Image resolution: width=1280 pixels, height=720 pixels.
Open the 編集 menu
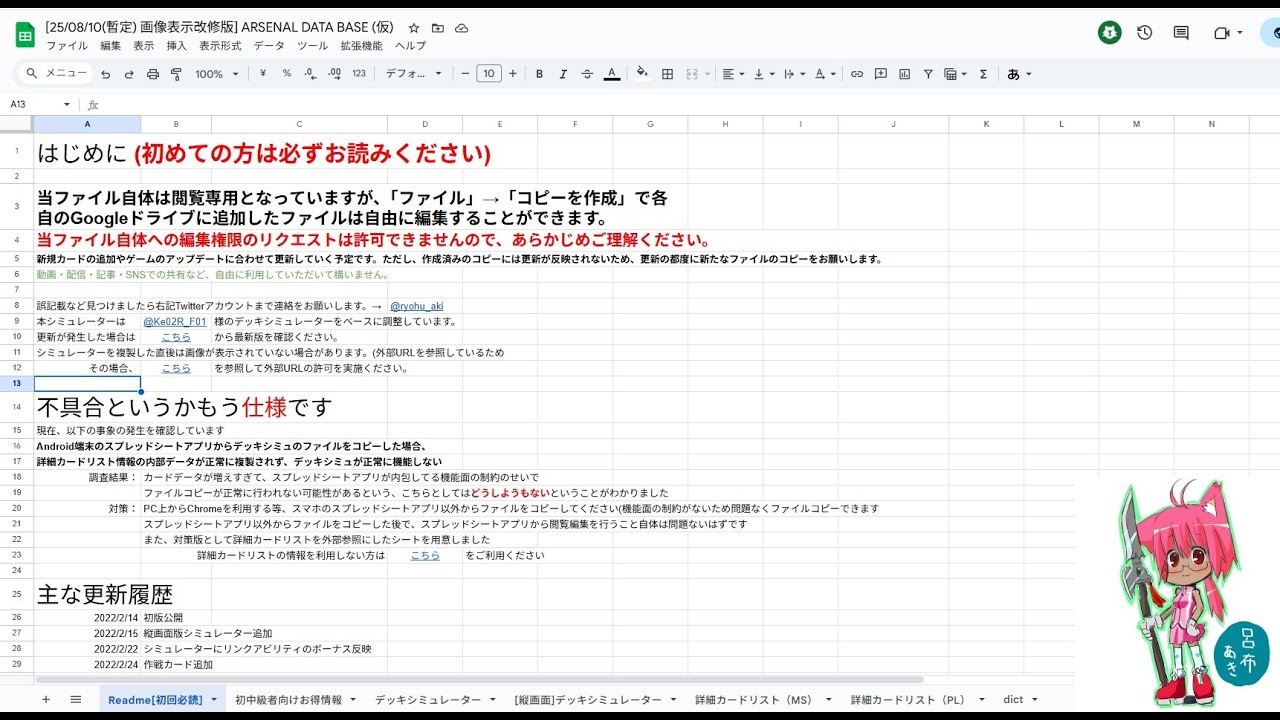(110, 46)
